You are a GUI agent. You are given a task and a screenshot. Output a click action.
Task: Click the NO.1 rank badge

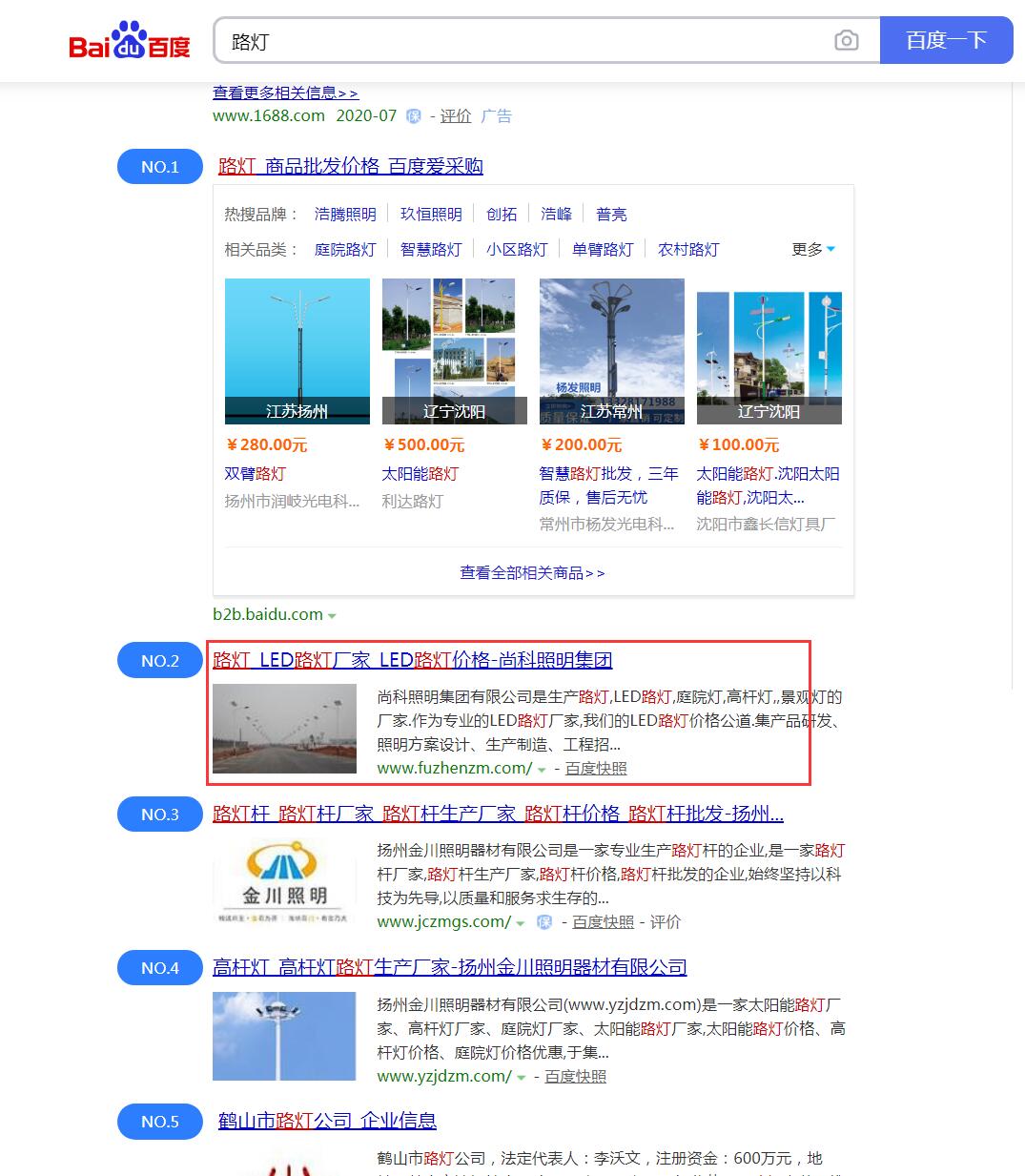coord(160,167)
